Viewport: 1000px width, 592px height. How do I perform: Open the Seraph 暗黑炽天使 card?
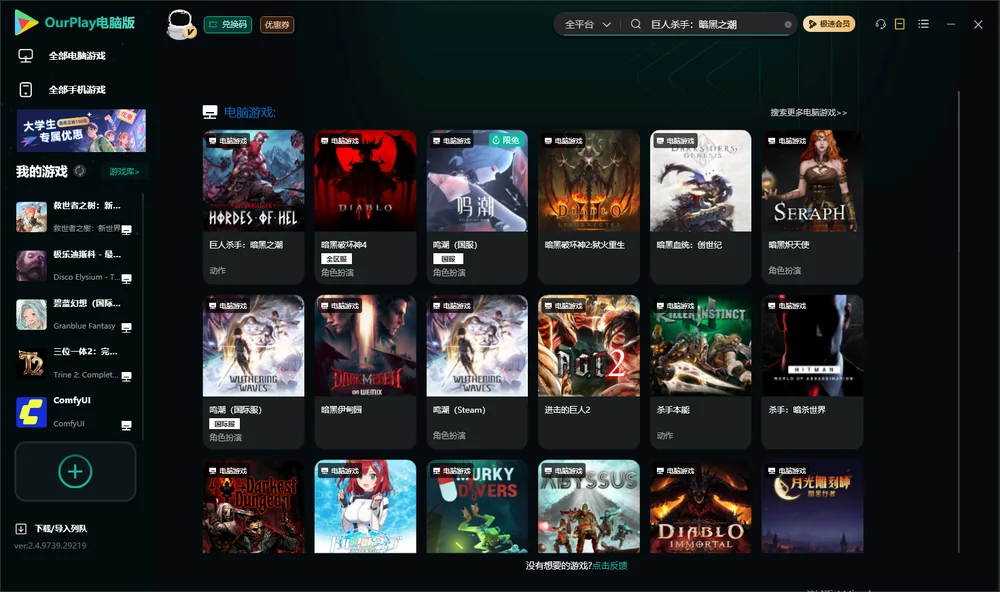812,207
